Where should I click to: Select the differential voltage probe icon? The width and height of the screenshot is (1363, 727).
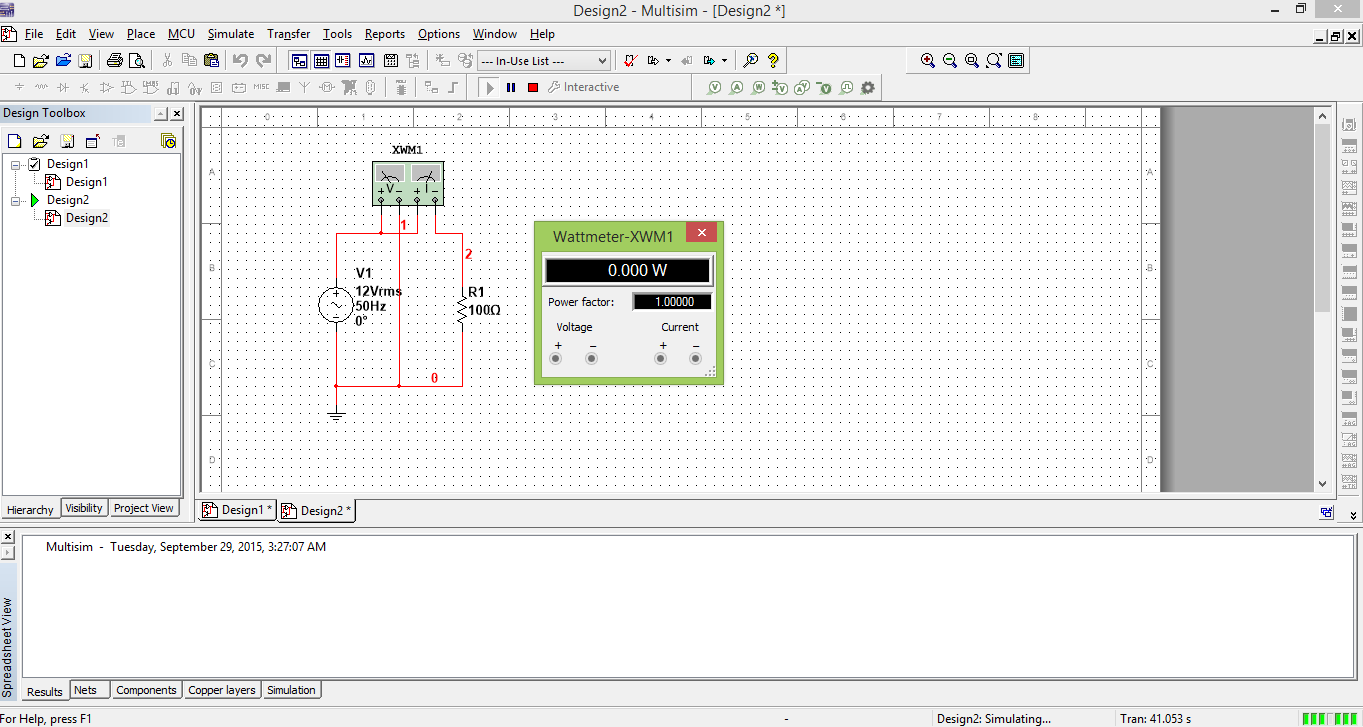(781, 88)
